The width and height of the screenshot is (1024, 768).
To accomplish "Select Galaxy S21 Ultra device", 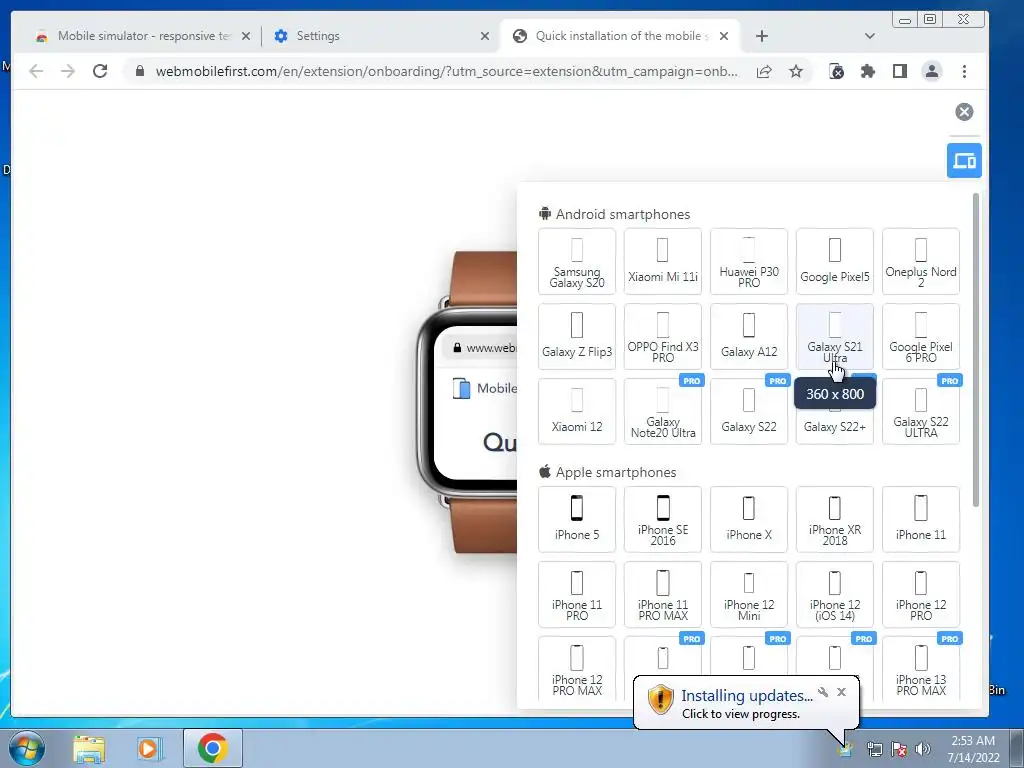I will (x=835, y=336).
